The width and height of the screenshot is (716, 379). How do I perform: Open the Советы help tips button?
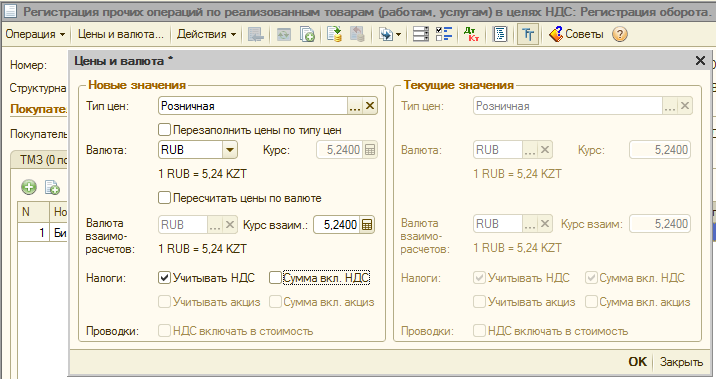pos(576,34)
